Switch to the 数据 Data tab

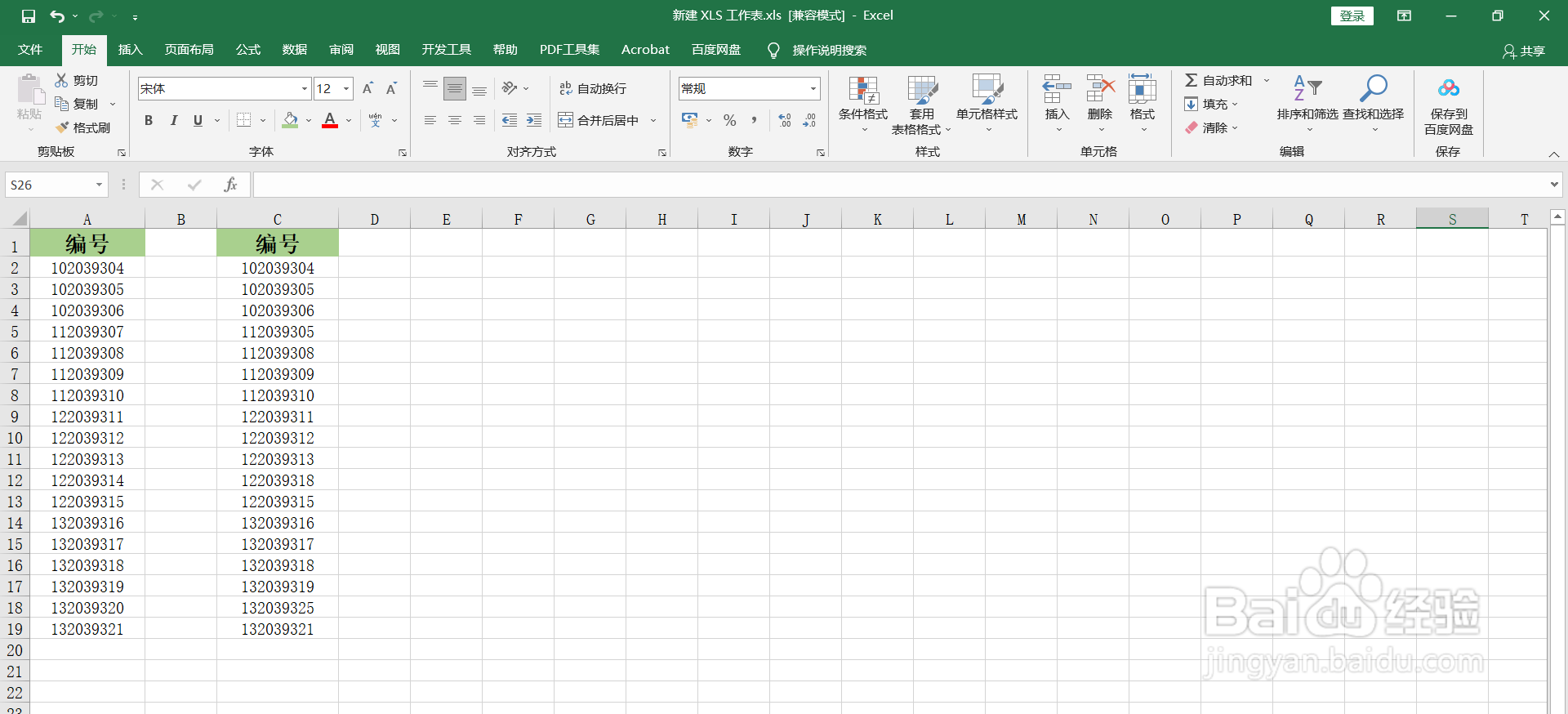pyautogui.click(x=294, y=50)
